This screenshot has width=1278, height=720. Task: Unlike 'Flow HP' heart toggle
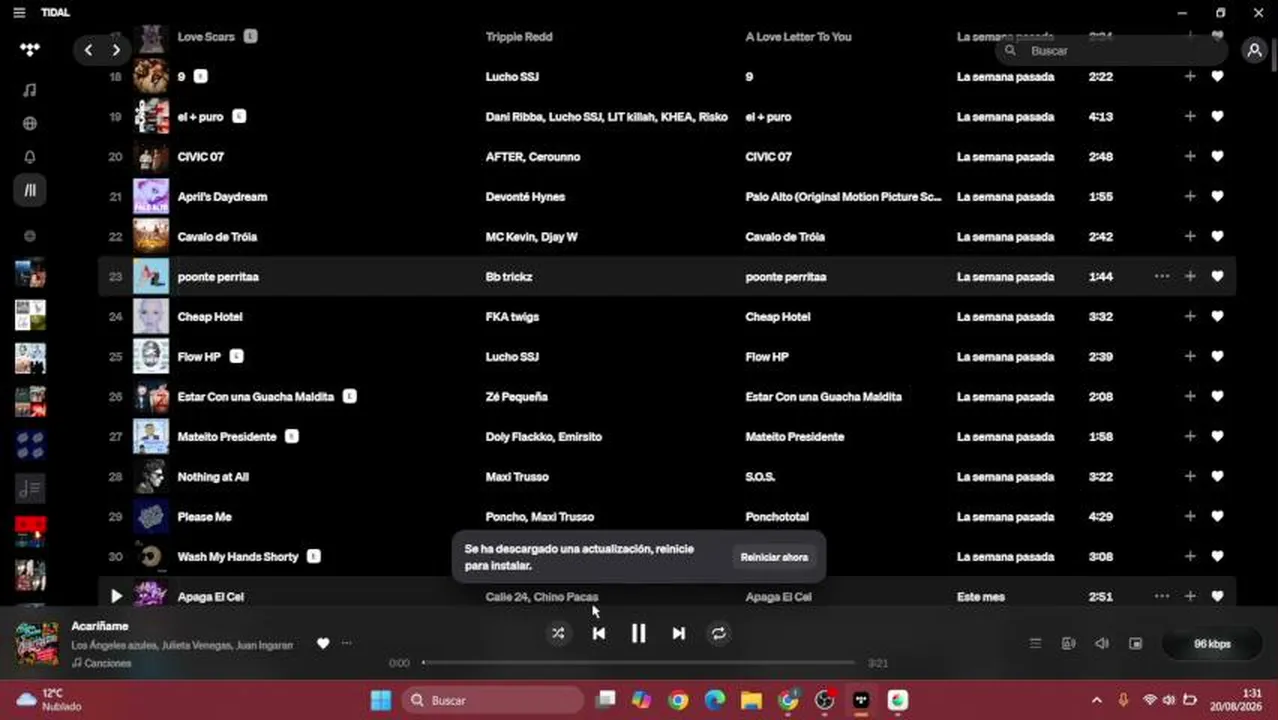click(1217, 356)
